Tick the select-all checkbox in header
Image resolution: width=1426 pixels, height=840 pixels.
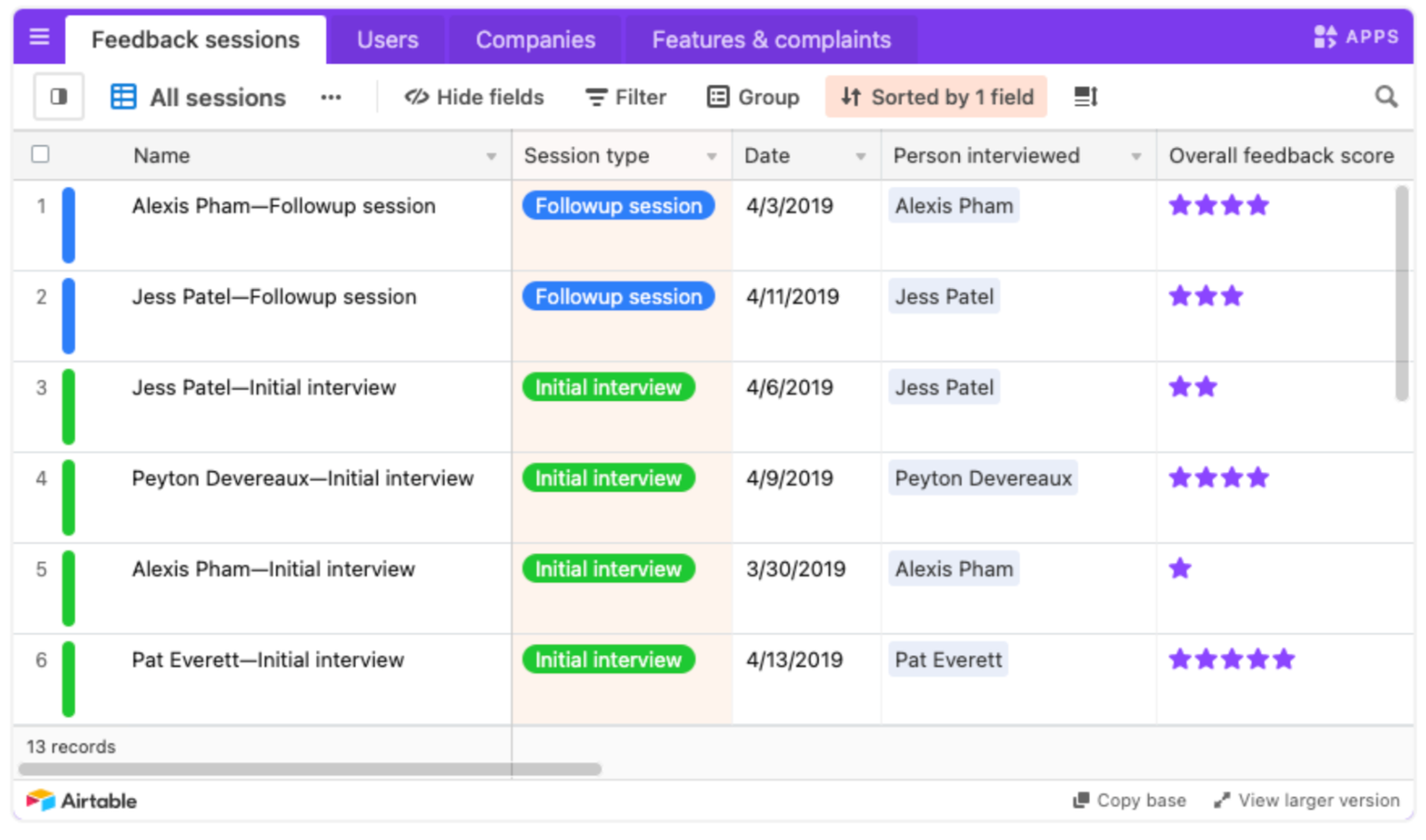40,154
